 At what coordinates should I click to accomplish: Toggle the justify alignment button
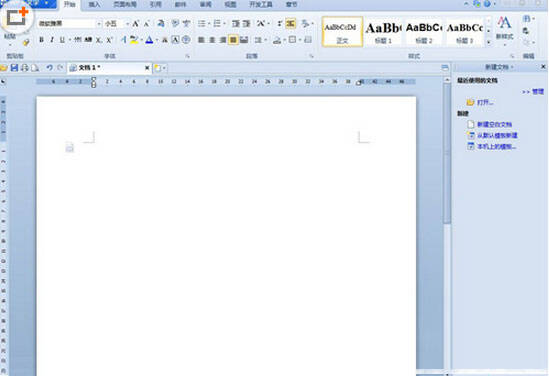click(233, 40)
